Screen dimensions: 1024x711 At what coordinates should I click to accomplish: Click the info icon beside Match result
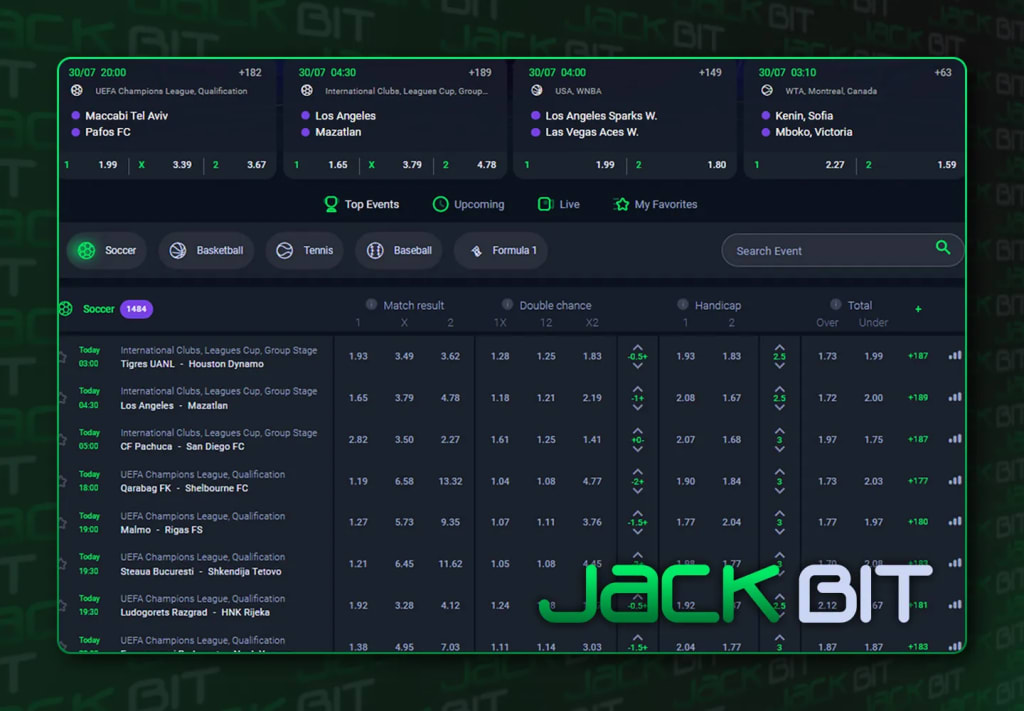[371, 304]
